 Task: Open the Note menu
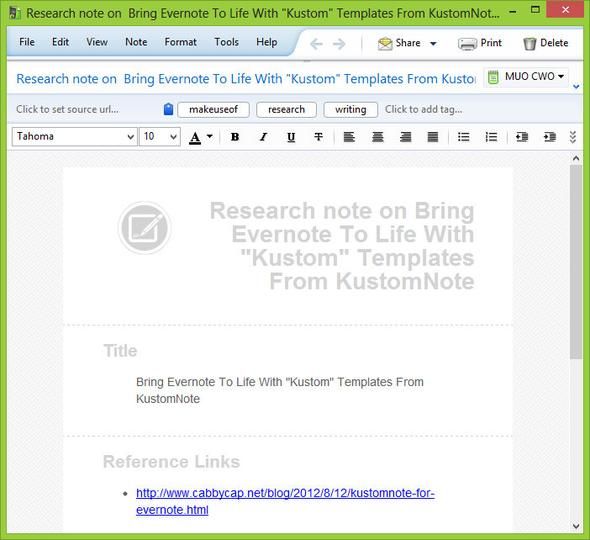[136, 42]
